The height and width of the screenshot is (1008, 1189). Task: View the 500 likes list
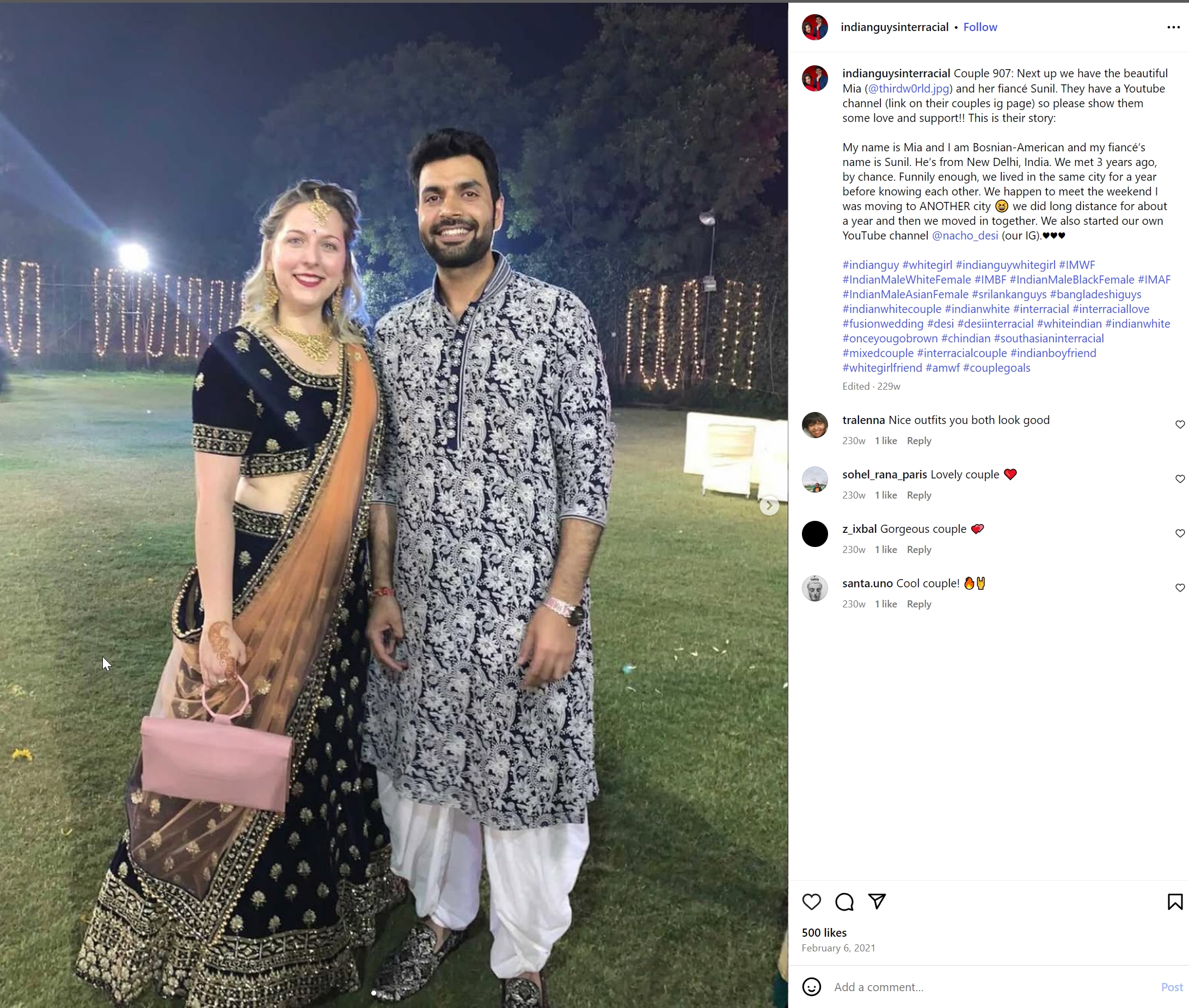click(824, 932)
